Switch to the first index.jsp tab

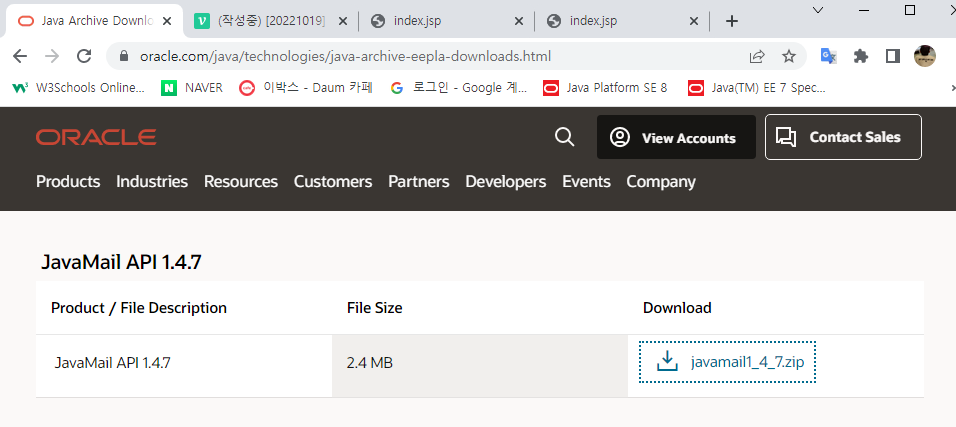click(446, 21)
